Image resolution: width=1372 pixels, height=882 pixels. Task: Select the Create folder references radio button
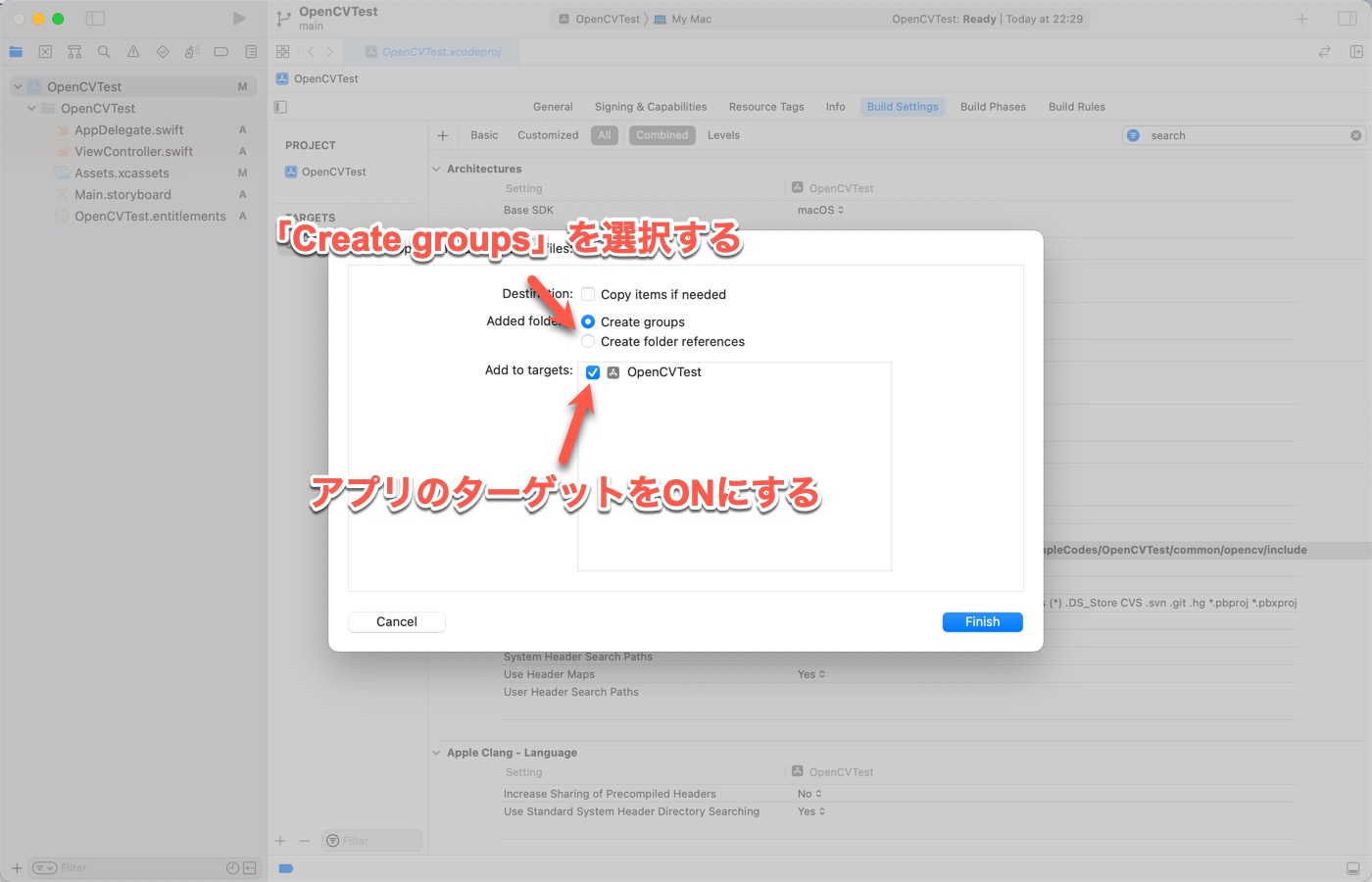point(588,341)
